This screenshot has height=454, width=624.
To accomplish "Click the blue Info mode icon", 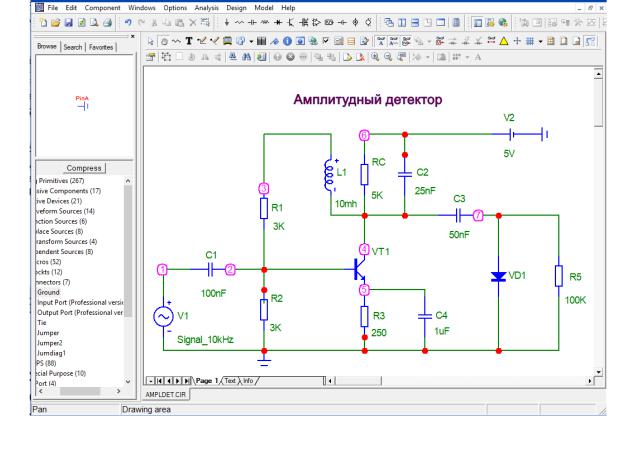I will (x=287, y=41).
